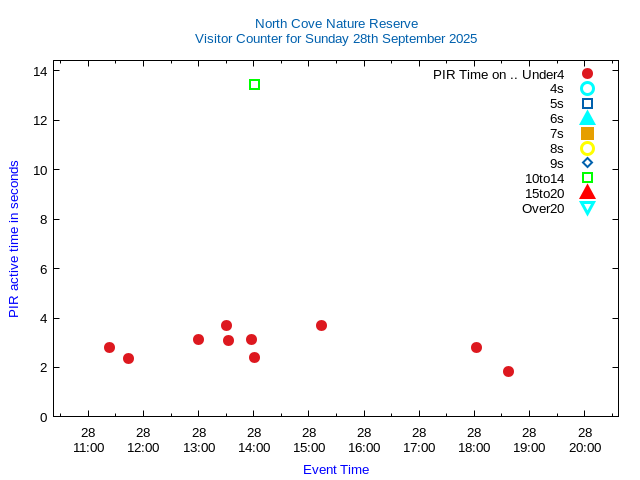
Task: Click the Visitor Counter date subtitle
Action: pyautogui.click(x=336, y=39)
